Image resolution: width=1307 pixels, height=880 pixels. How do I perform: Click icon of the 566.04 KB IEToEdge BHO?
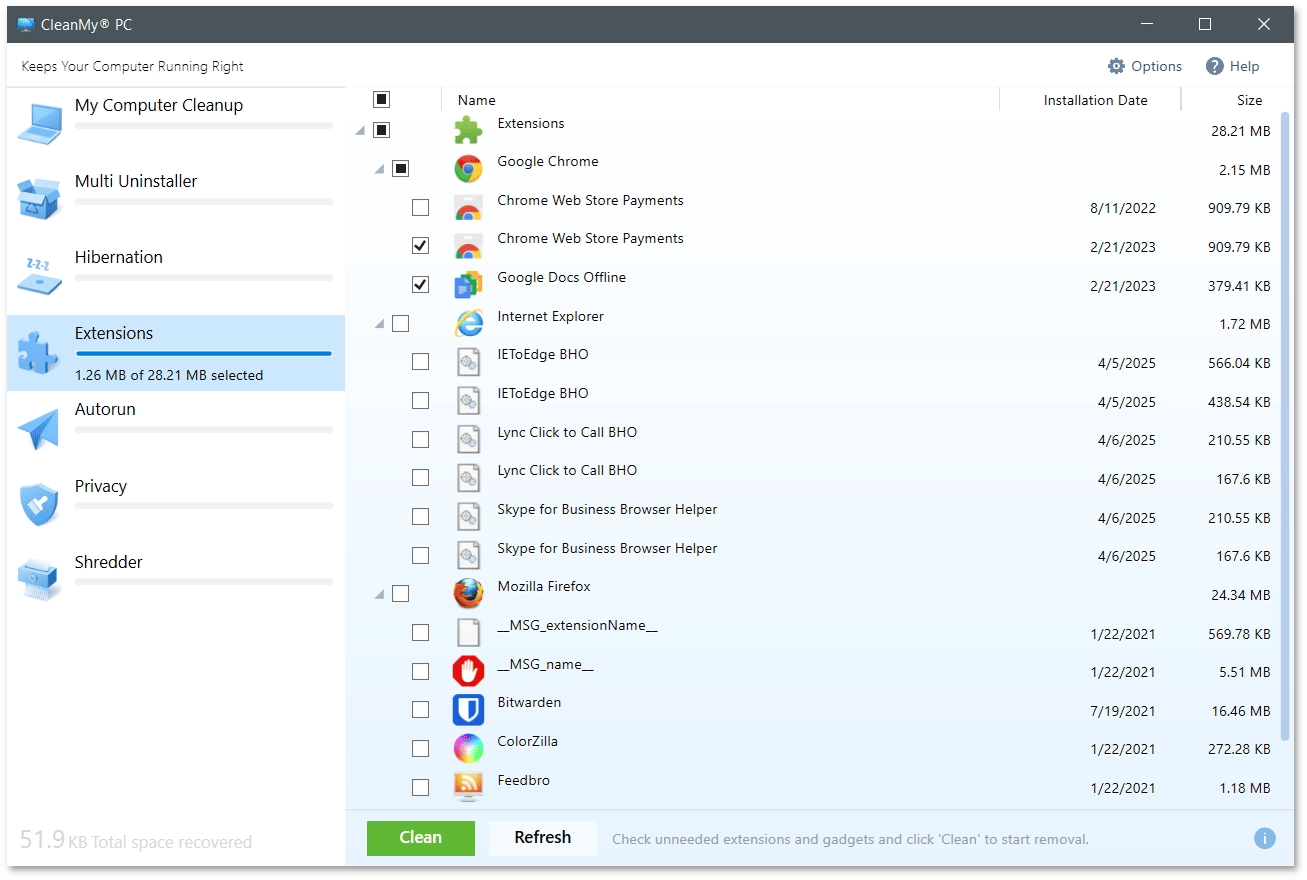click(468, 362)
